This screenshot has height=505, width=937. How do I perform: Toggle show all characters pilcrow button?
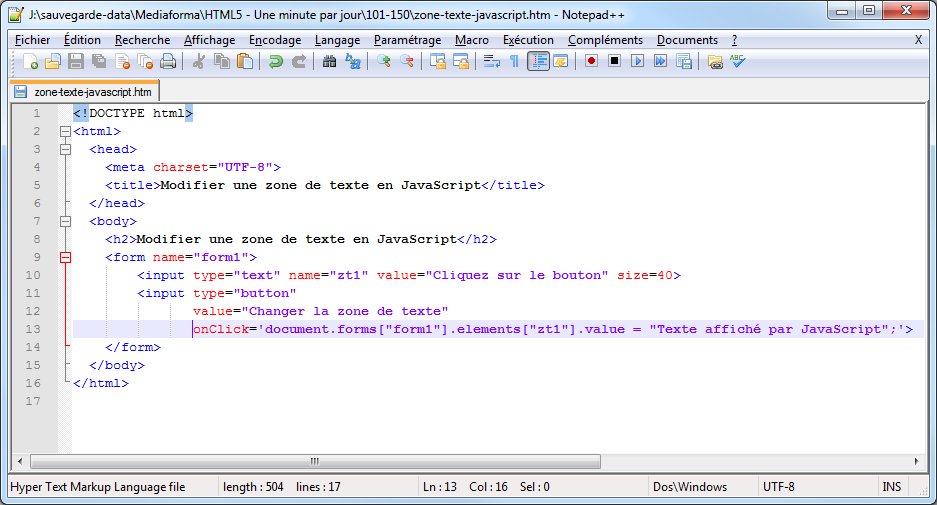point(515,62)
